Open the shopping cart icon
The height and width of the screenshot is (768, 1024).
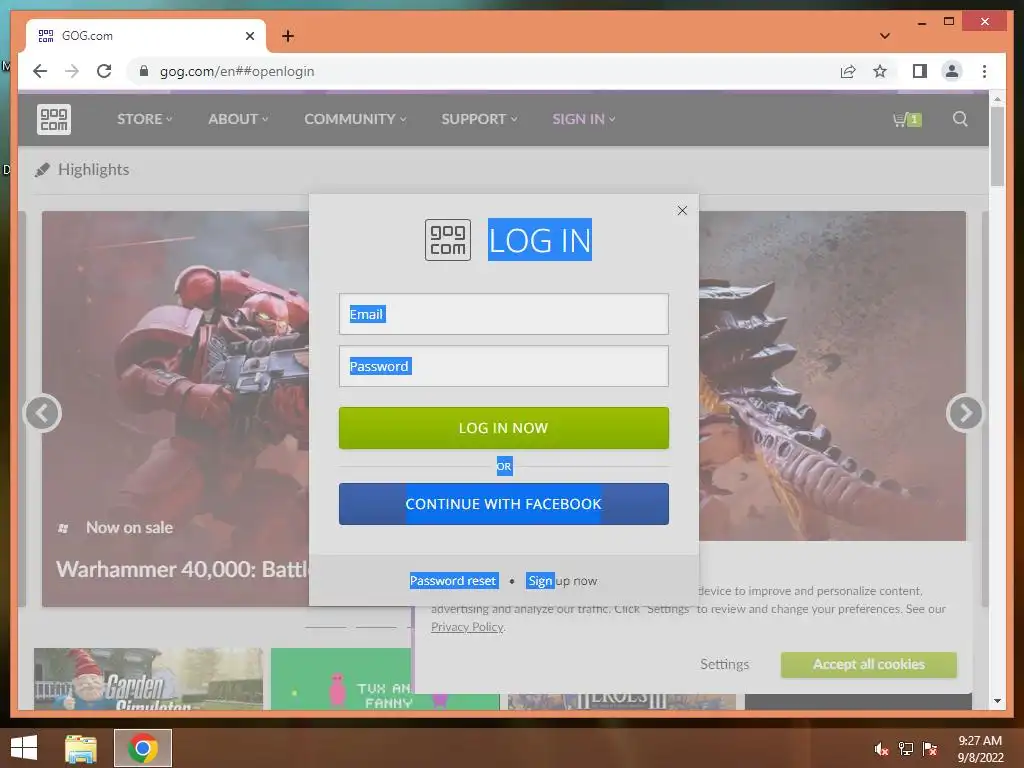[906, 120]
